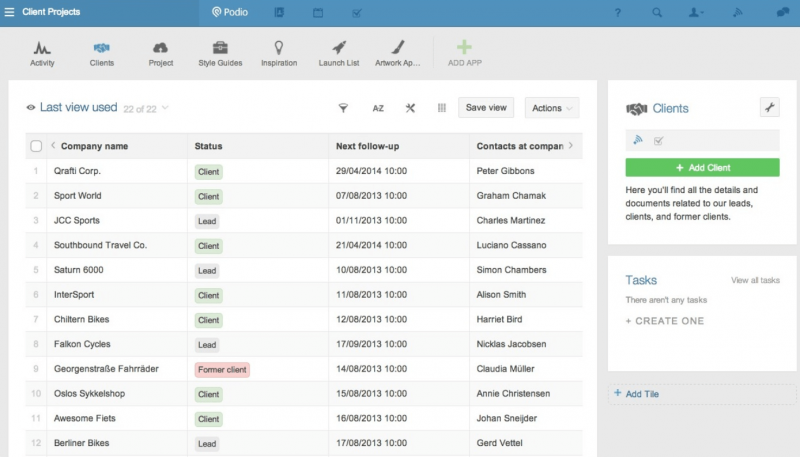Click contact Peter Gibbons

(x=505, y=171)
